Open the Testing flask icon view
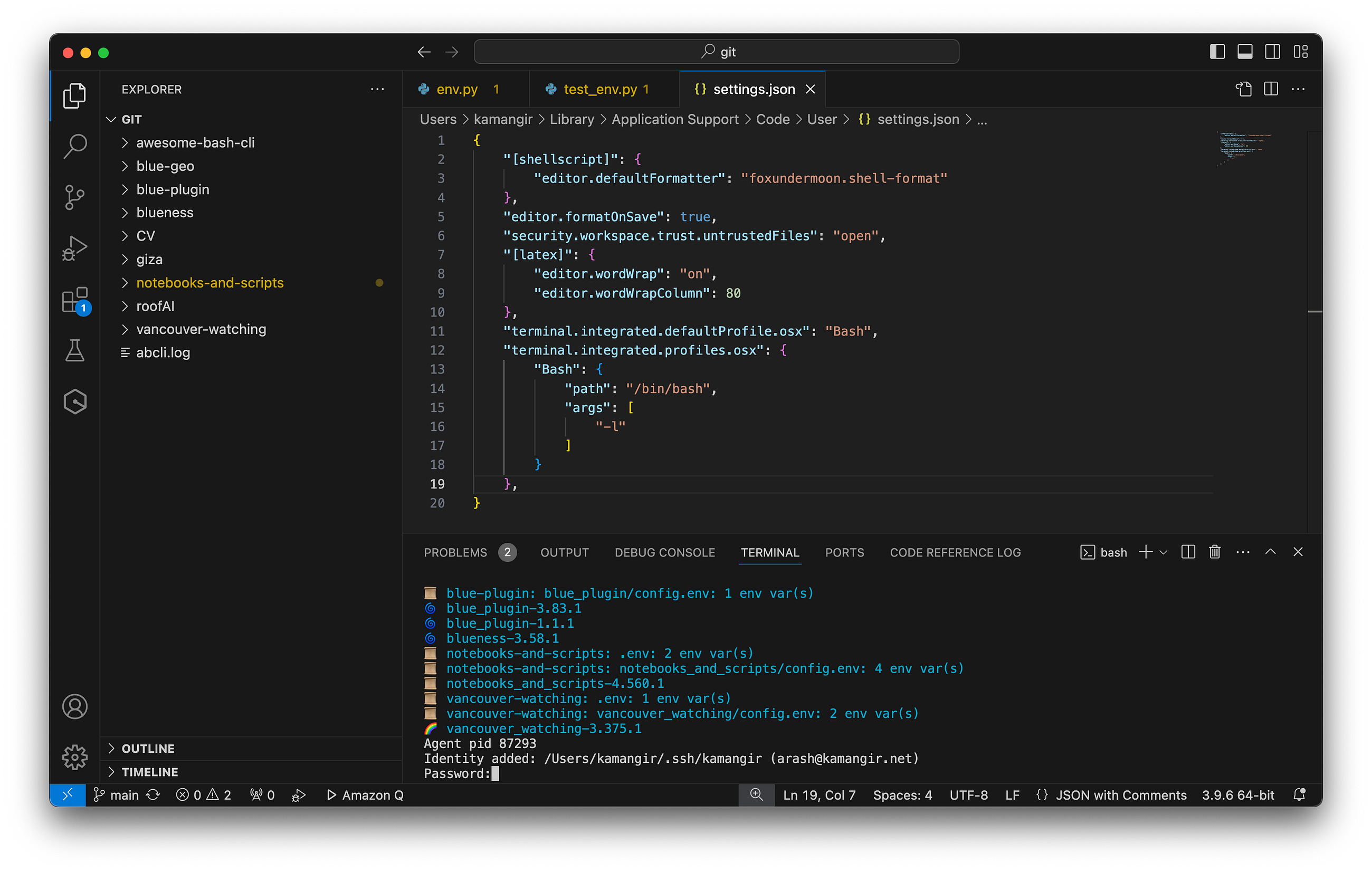Screen dimensions: 1372x872 click(74, 350)
